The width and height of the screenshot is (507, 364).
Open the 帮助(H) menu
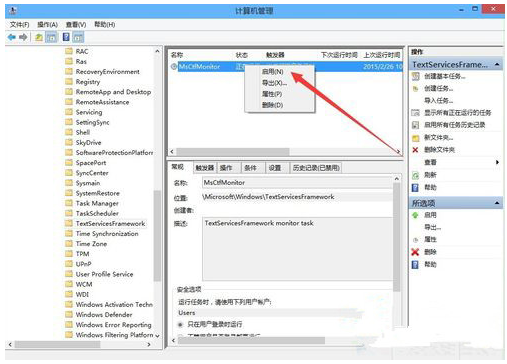pos(105,25)
